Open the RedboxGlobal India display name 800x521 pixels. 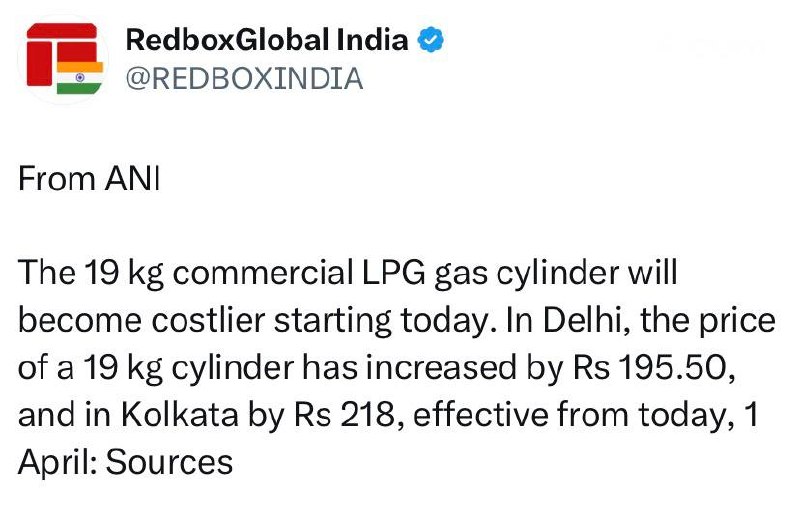[267, 41]
